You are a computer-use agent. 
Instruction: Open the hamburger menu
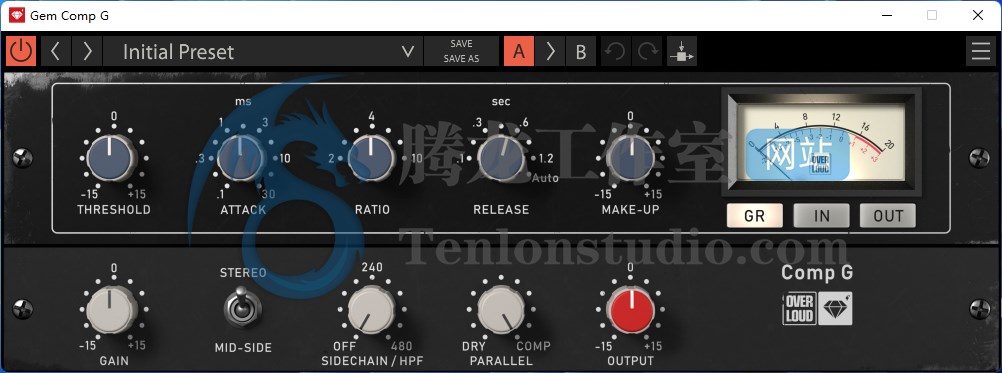[x=981, y=52]
